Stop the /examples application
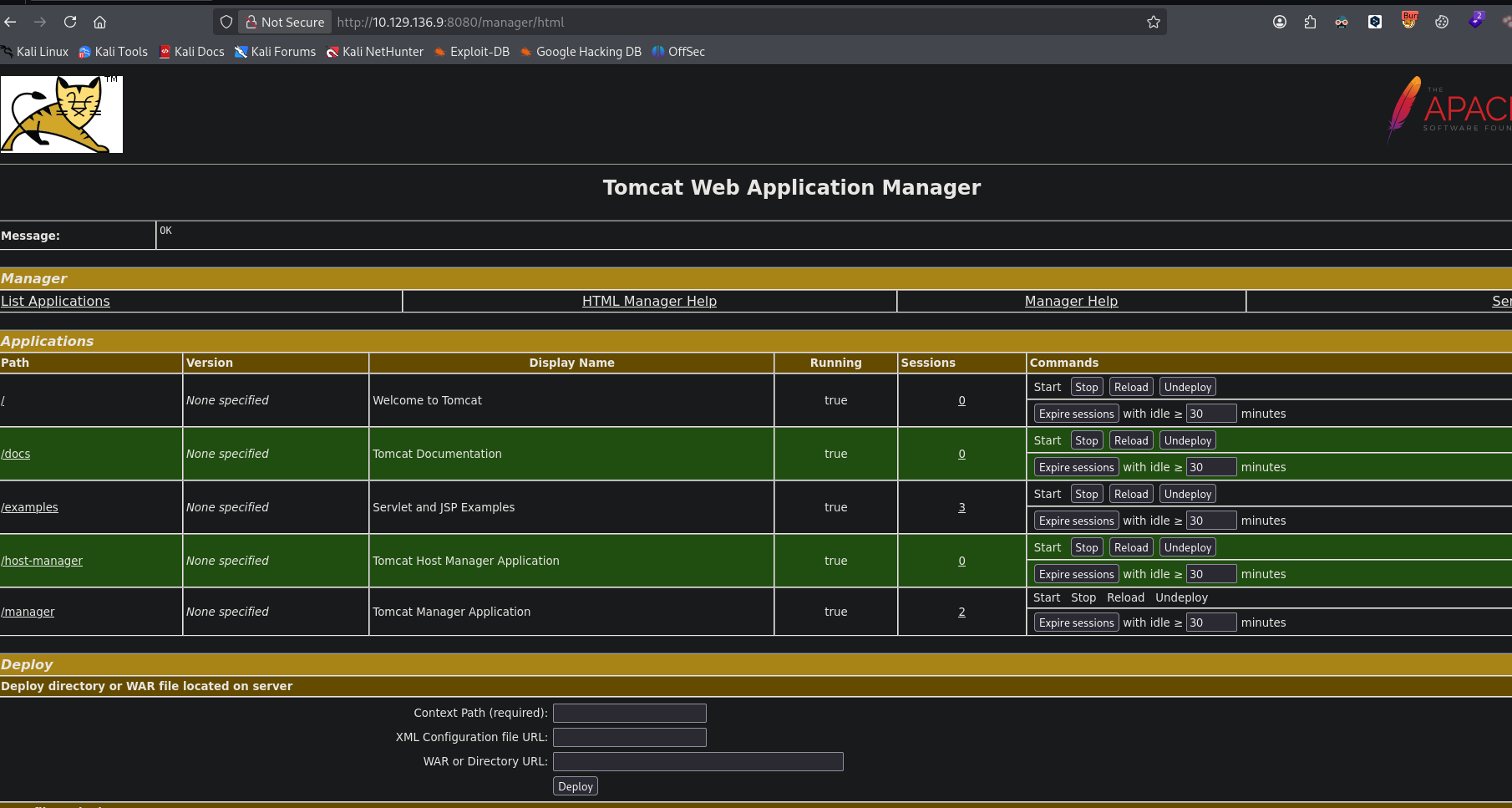 click(x=1087, y=494)
